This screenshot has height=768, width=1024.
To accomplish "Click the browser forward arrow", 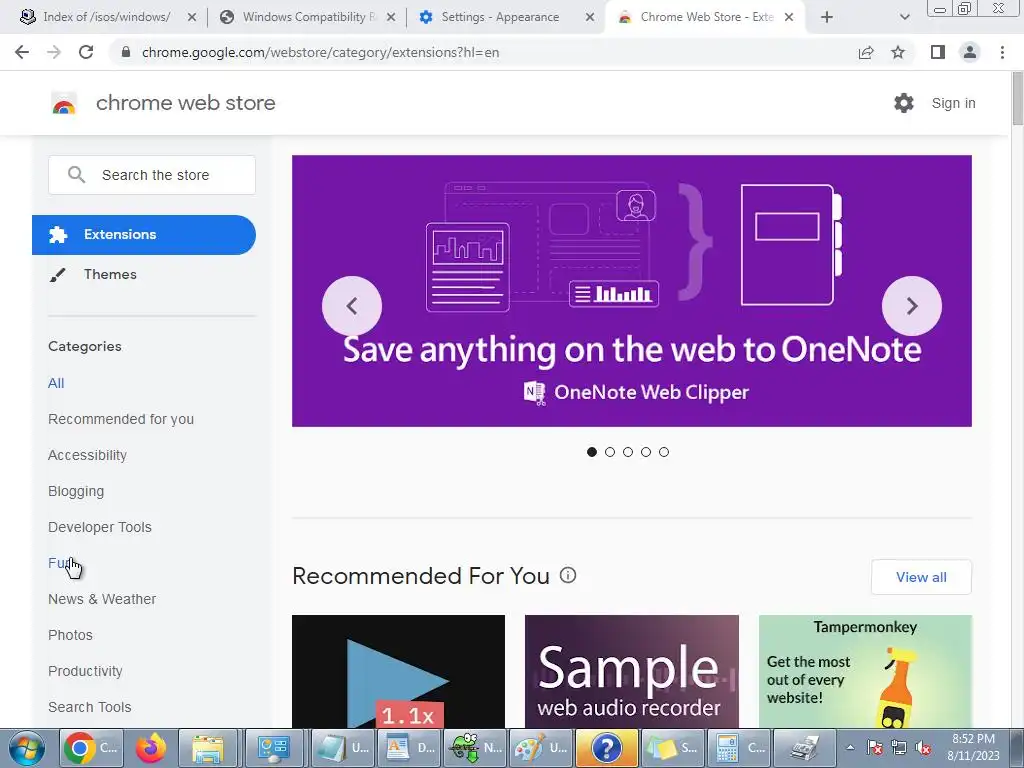I will (54, 52).
